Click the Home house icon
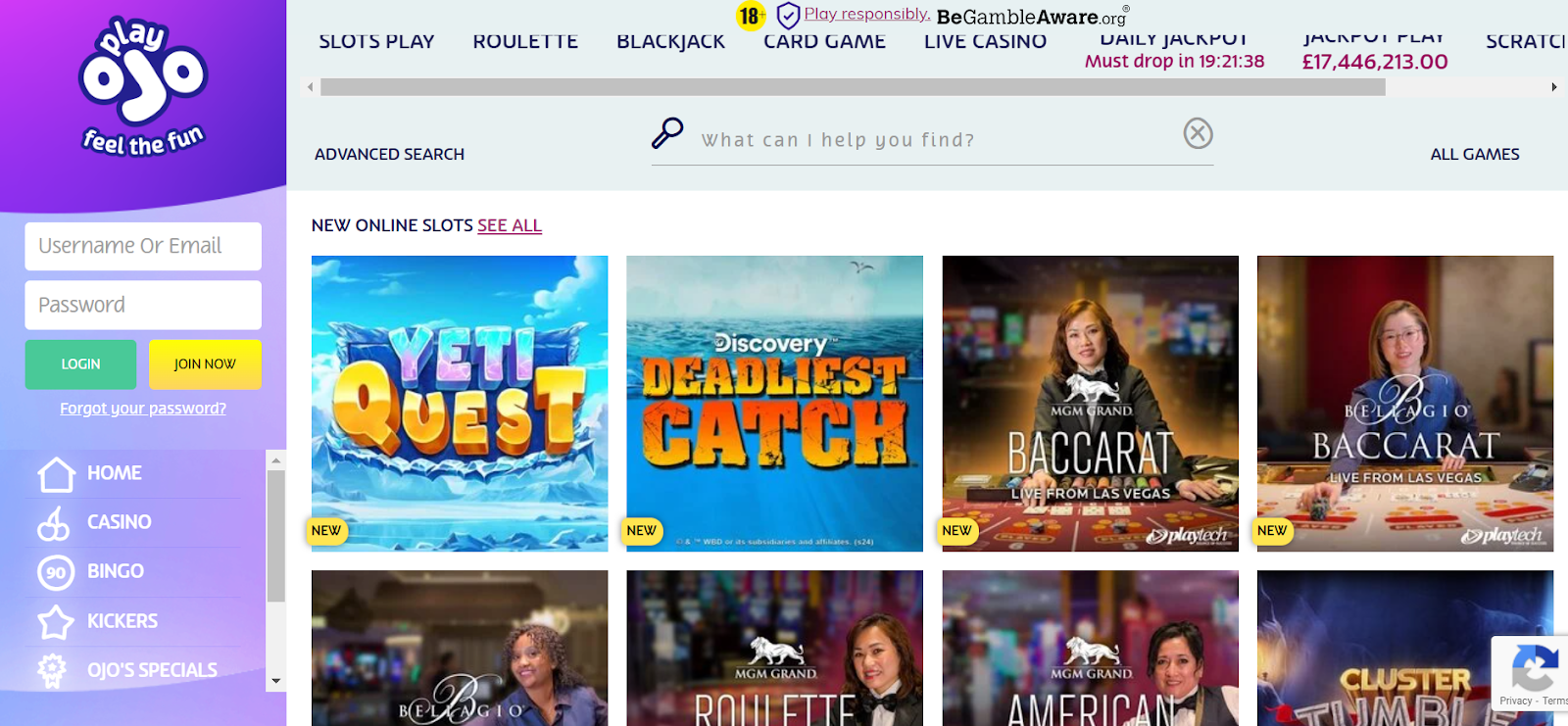1568x726 pixels. [x=56, y=474]
